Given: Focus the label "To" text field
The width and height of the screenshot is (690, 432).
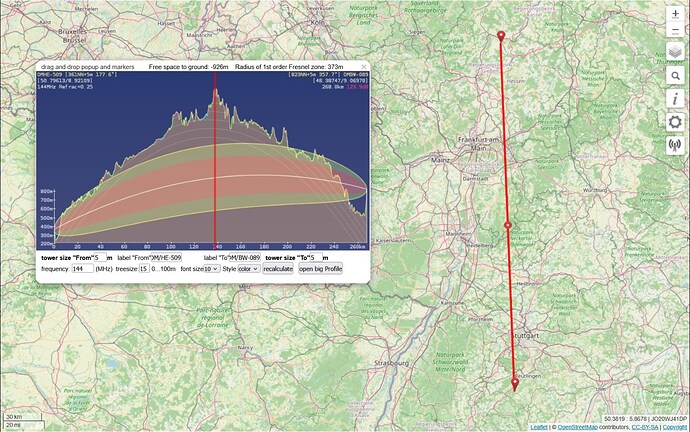Looking at the screenshot, I should pyautogui.click(x=245, y=257).
